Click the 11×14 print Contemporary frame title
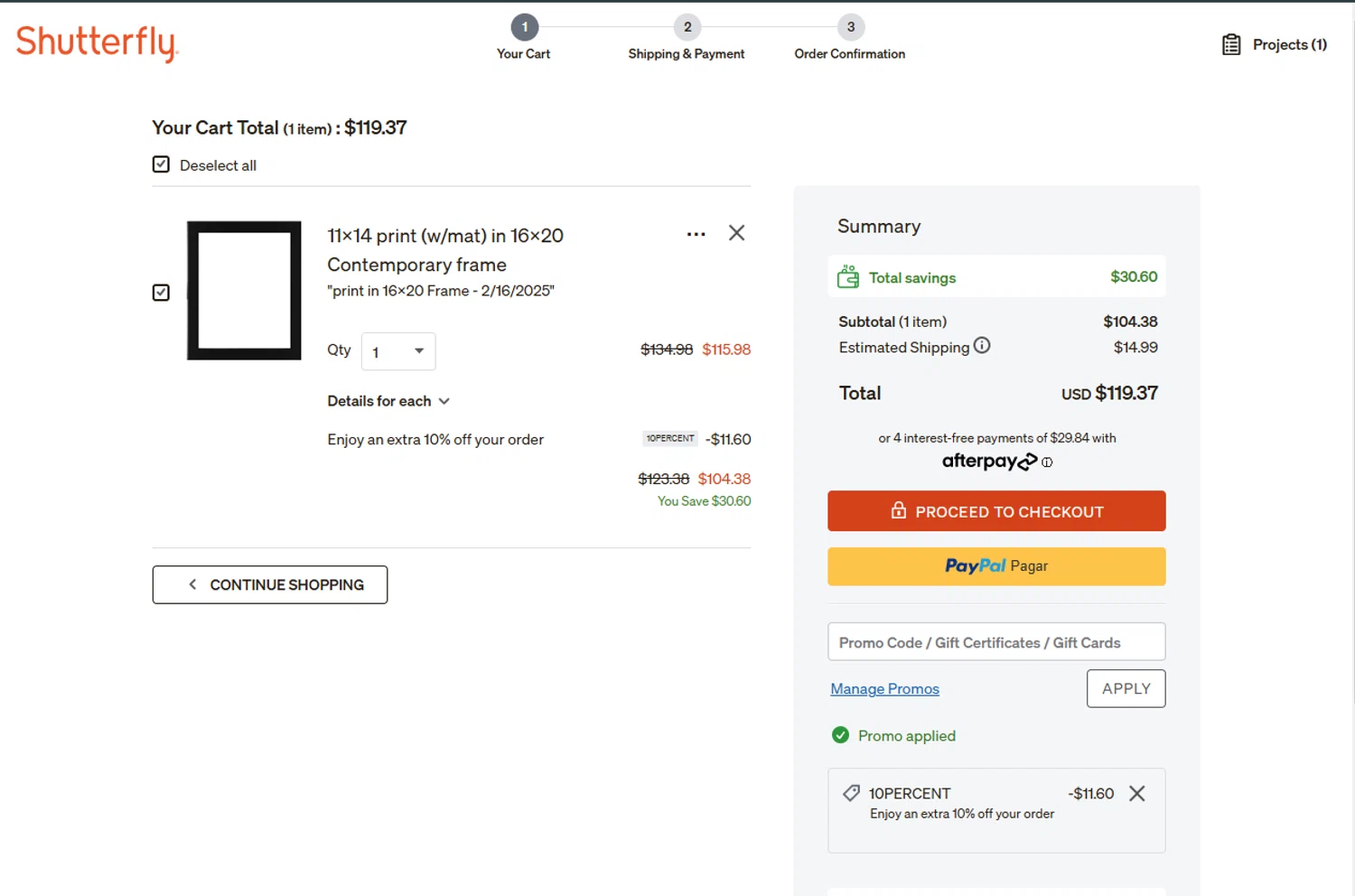The image size is (1355, 896). 445,249
